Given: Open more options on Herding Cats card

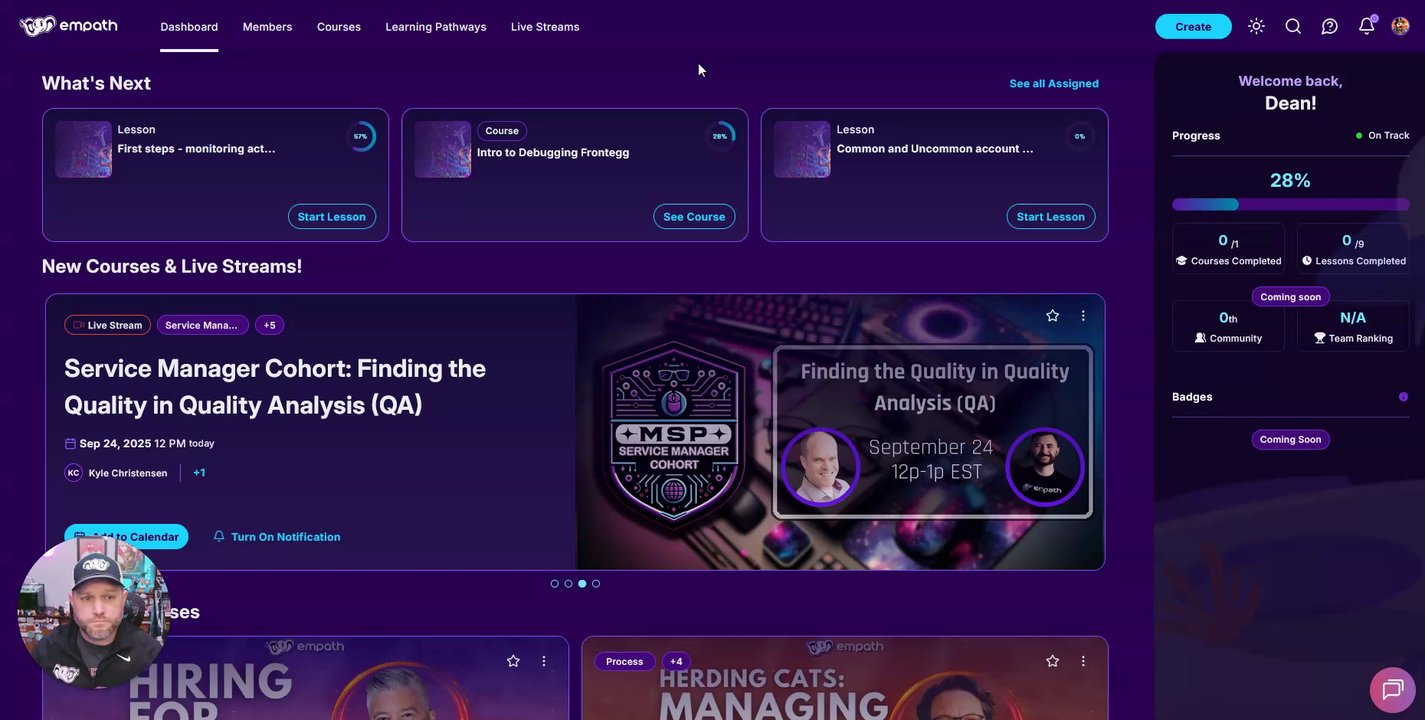Looking at the screenshot, I should click(x=1083, y=661).
